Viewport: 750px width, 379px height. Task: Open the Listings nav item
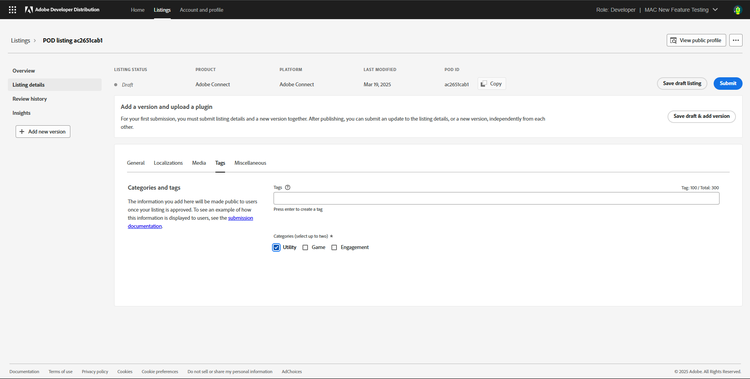(x=162, y=10)
